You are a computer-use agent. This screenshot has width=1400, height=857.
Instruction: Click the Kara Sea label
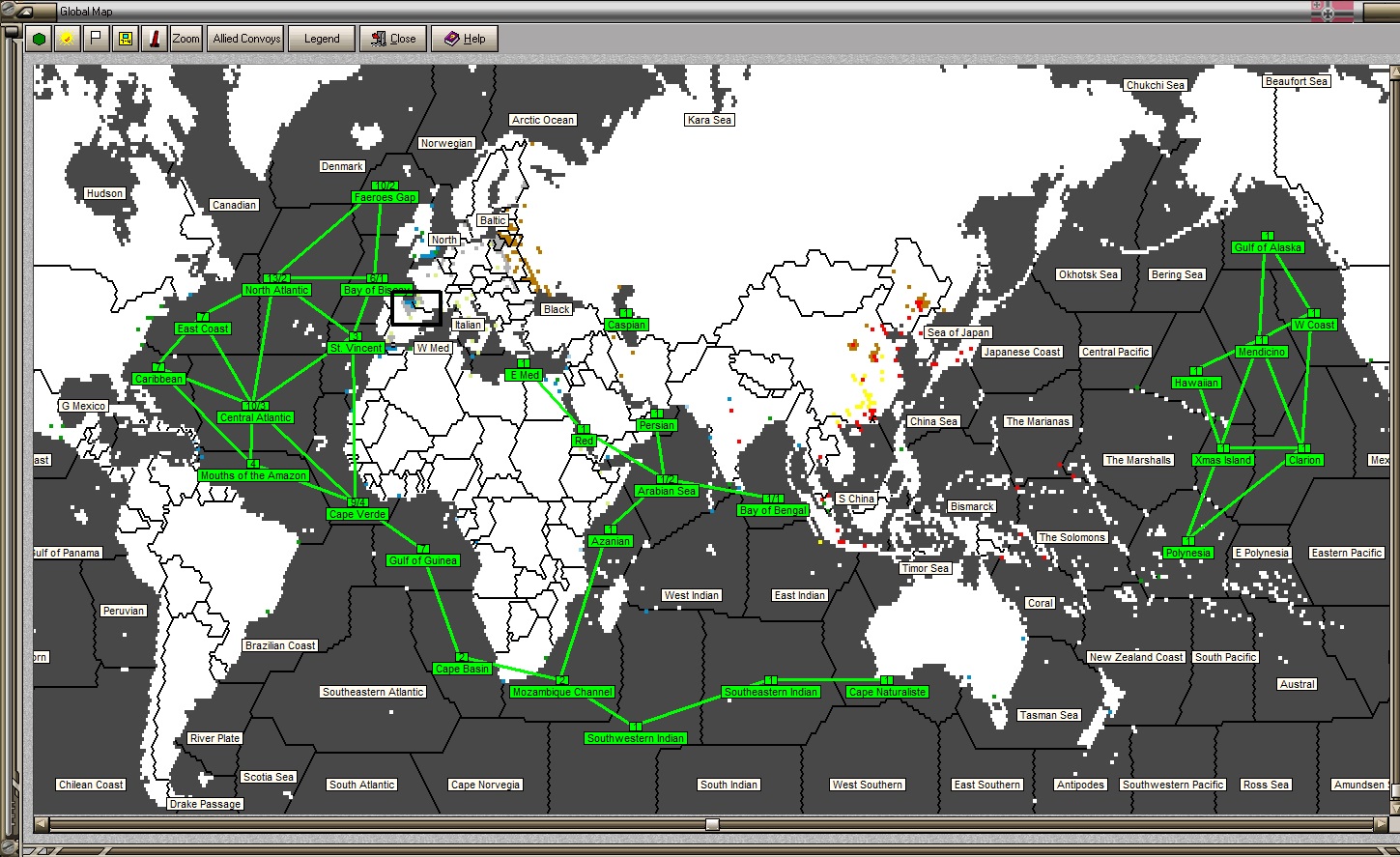click(710, 120)
